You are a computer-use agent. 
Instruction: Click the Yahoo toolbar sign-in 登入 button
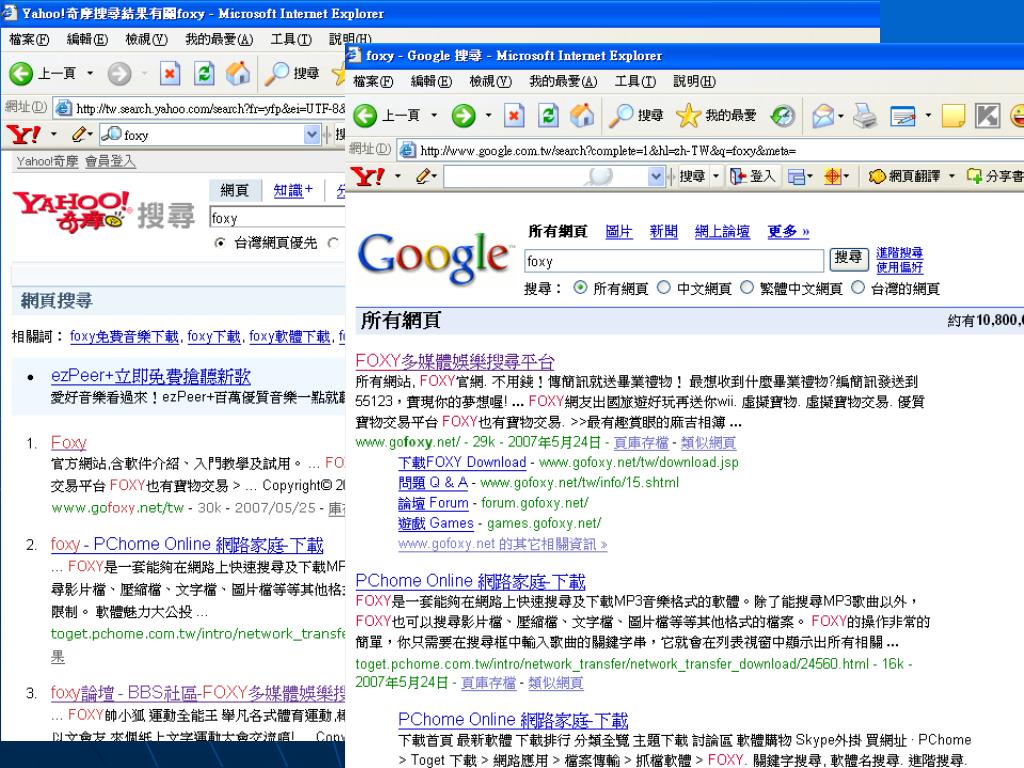(x=754, y=176)
